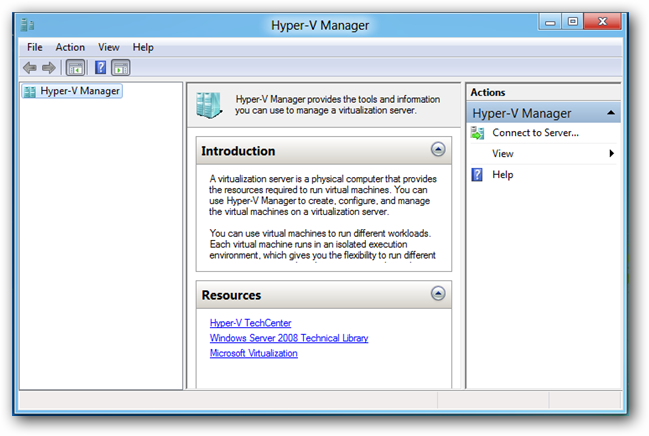Toggle the Show/Hide Console Tree toolbar icon

point(75,68)
